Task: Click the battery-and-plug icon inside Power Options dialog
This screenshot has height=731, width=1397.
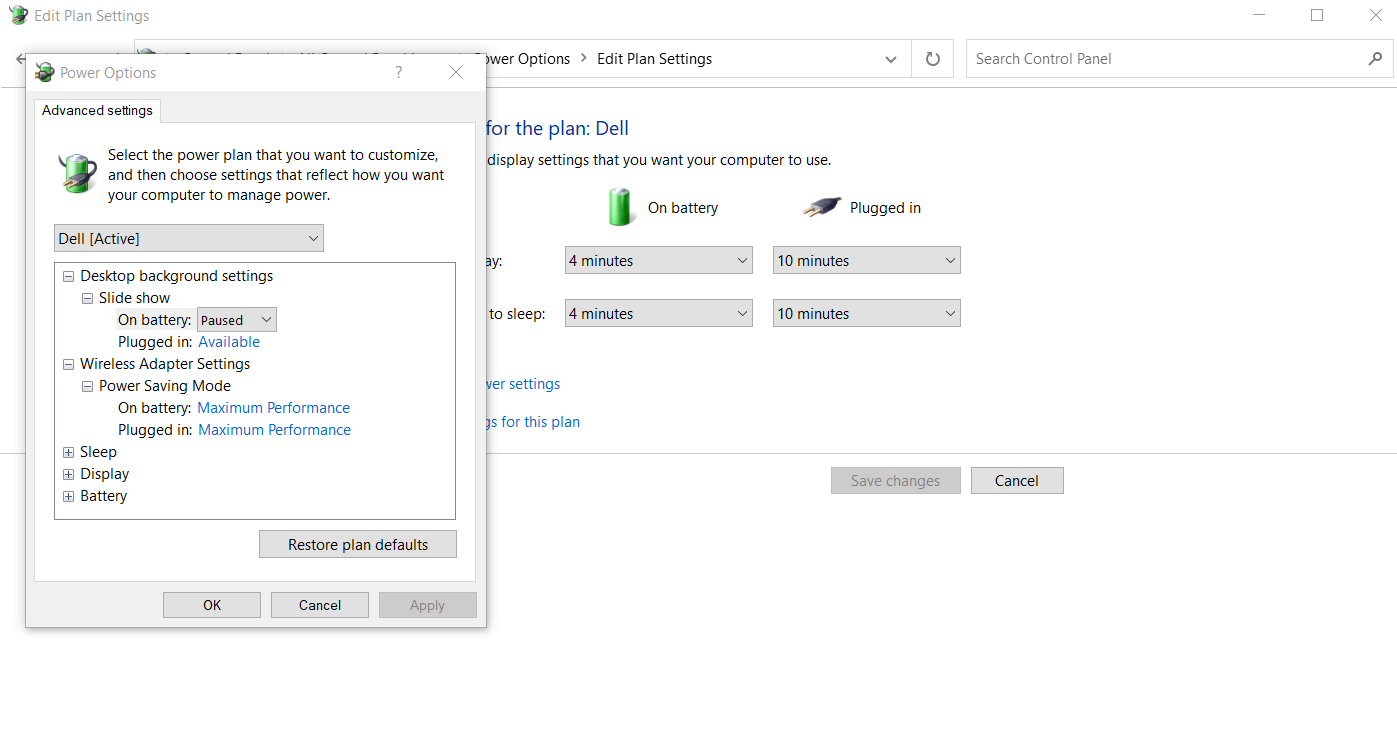Action: point(77,172)
